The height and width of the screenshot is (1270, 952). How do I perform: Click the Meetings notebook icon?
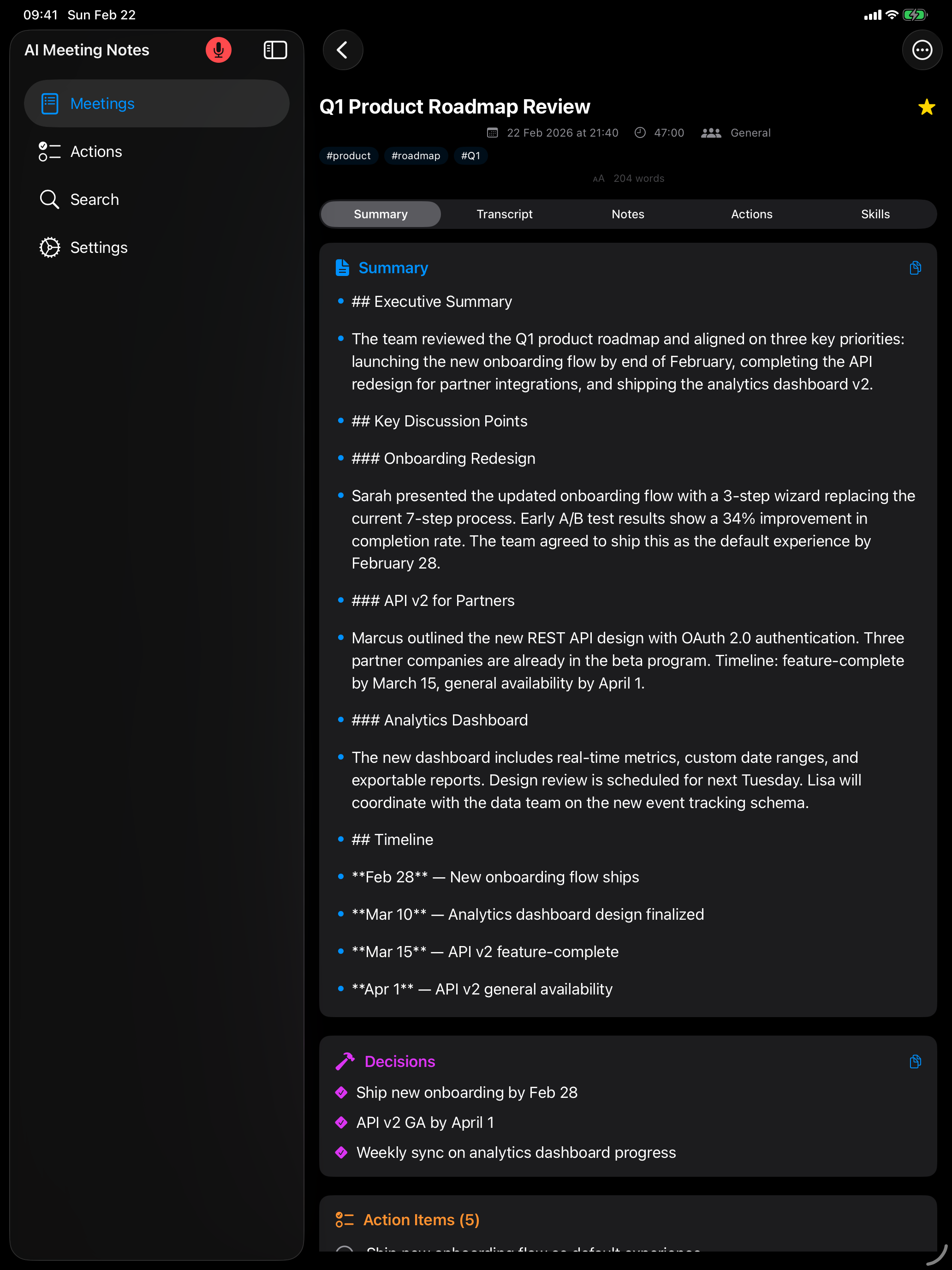[50, 103]
